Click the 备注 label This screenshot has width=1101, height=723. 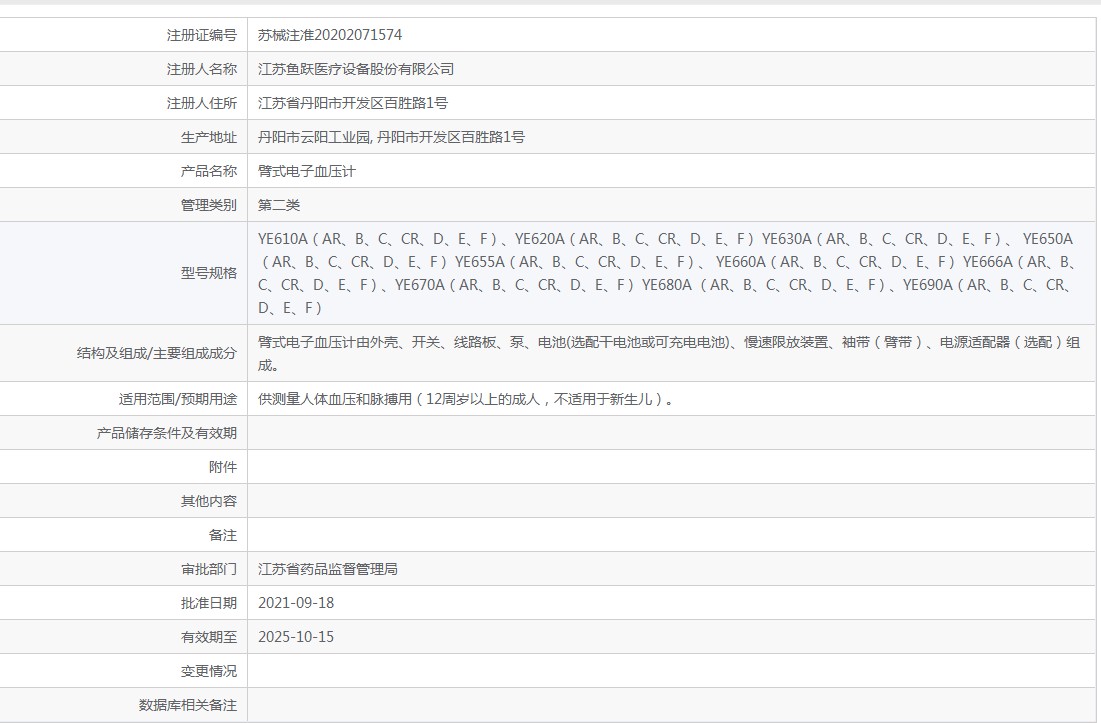tap(223, 535)
